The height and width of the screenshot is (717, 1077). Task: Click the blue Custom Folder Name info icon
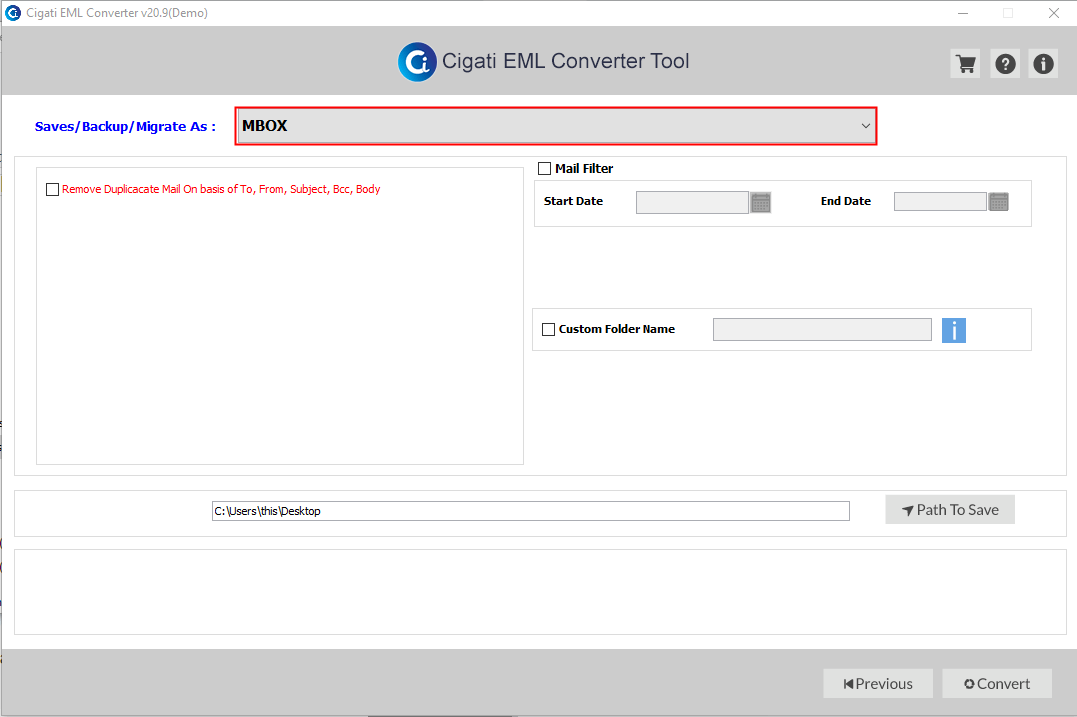point(953,330)
